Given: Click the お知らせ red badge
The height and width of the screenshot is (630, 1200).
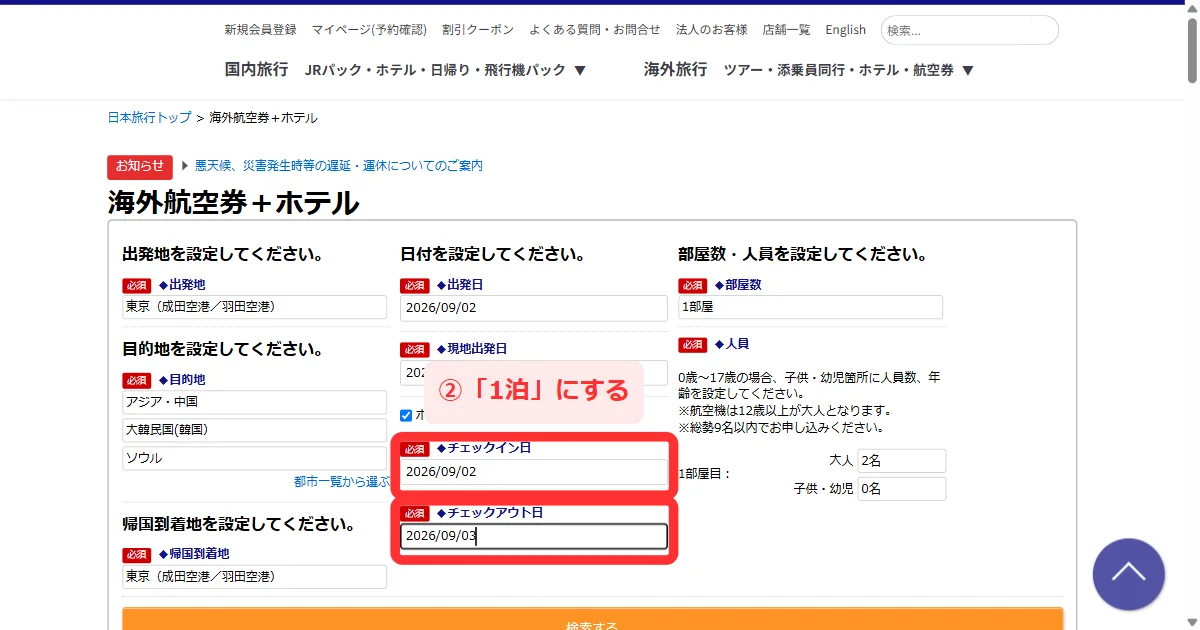Looking at the screenshot, I should (140, 166).
